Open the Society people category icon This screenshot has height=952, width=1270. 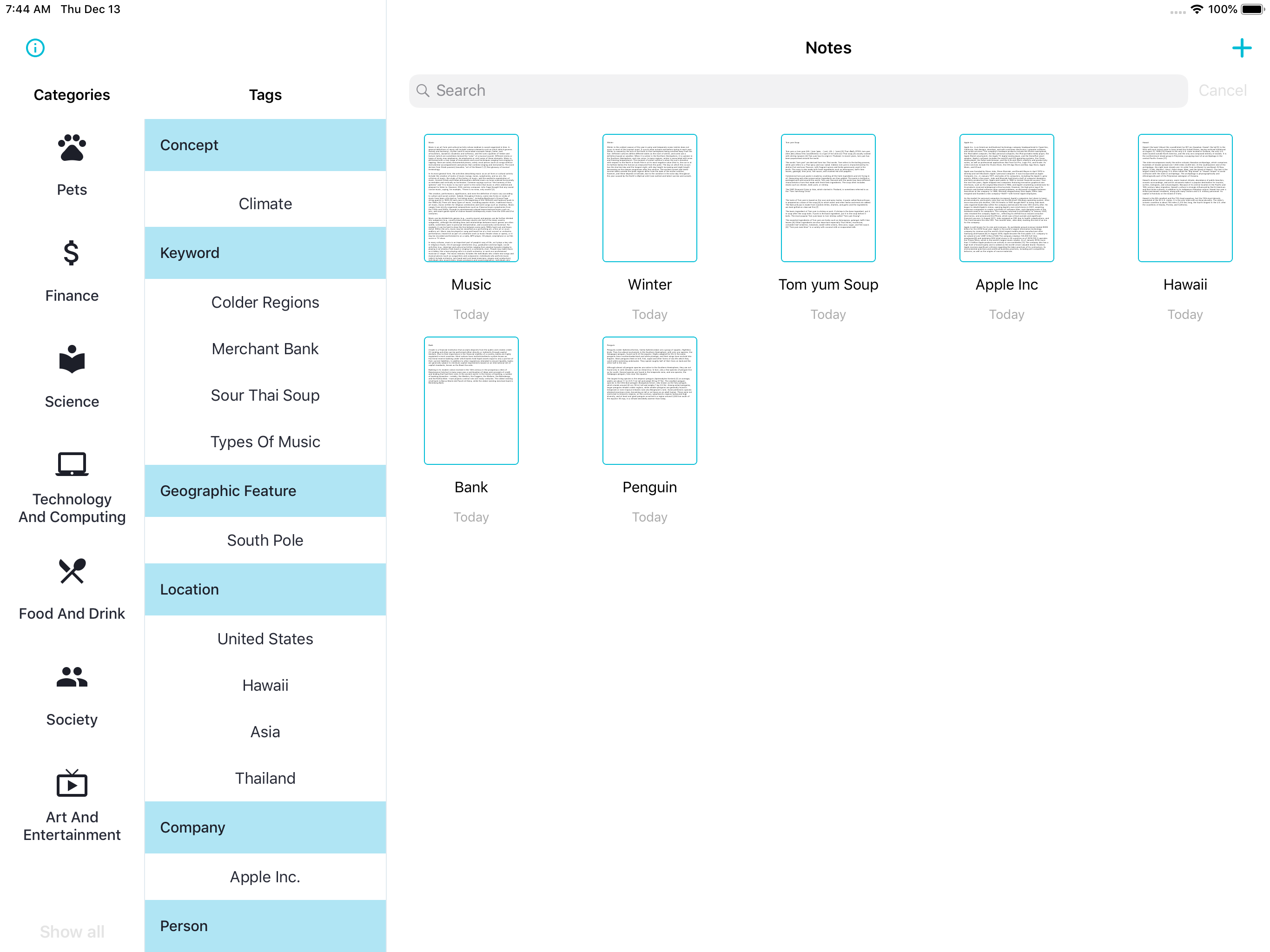72,677
